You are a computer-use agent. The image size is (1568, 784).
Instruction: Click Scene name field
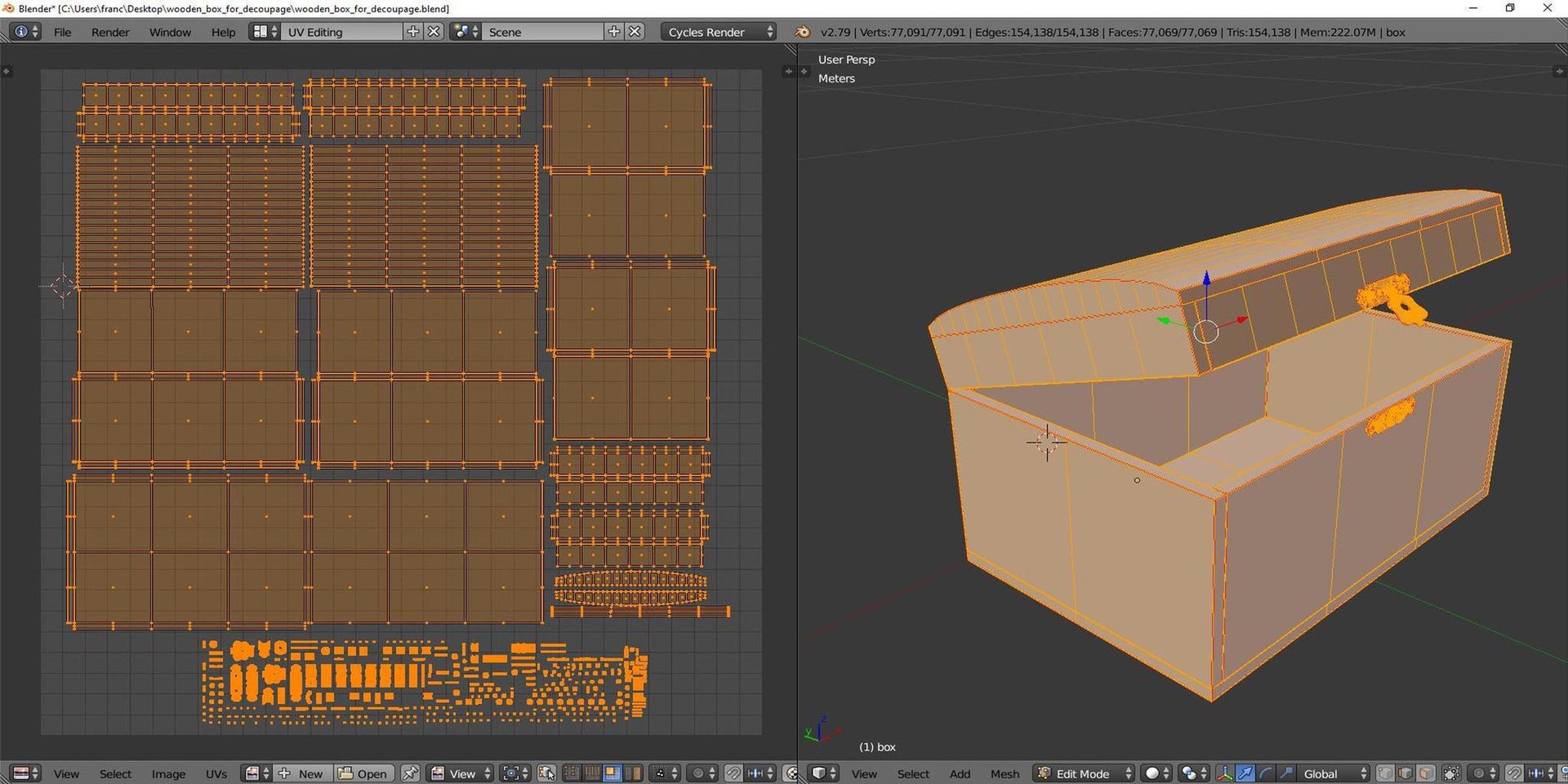point(543,32)
